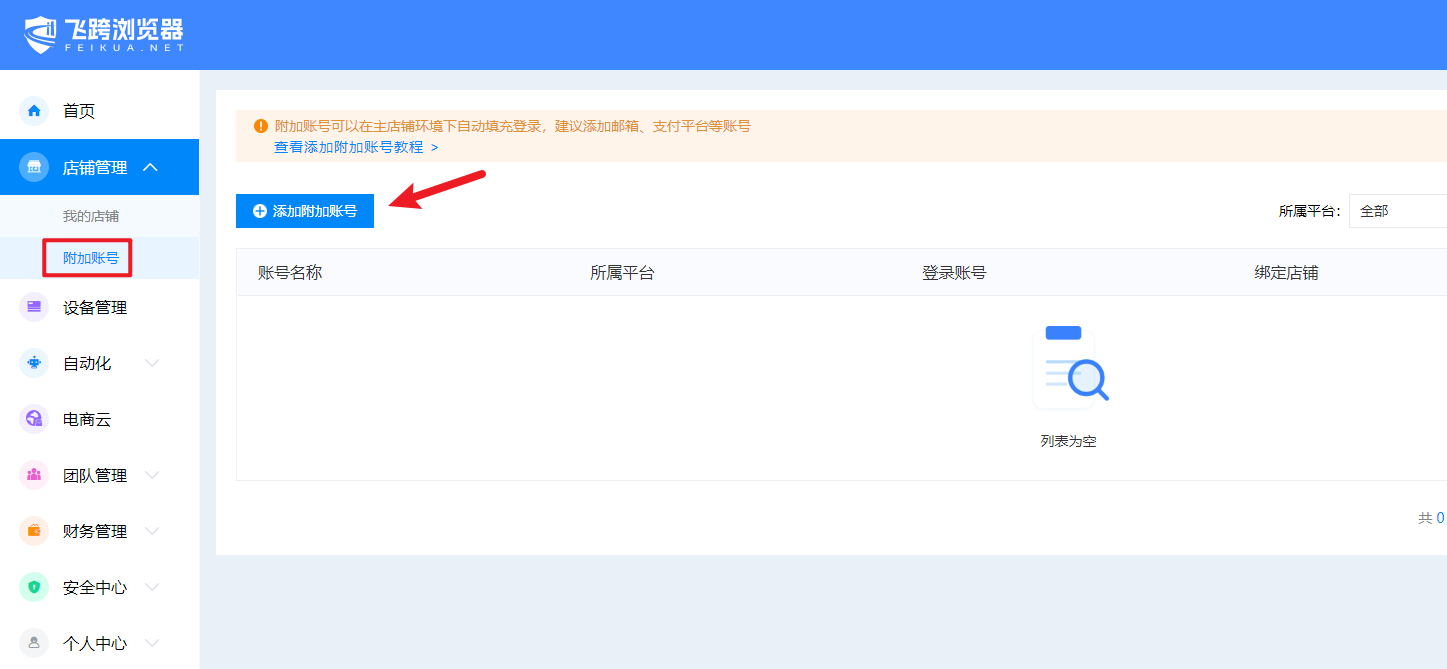
Task: Click the security center shield icon
Action: (34, 588)
